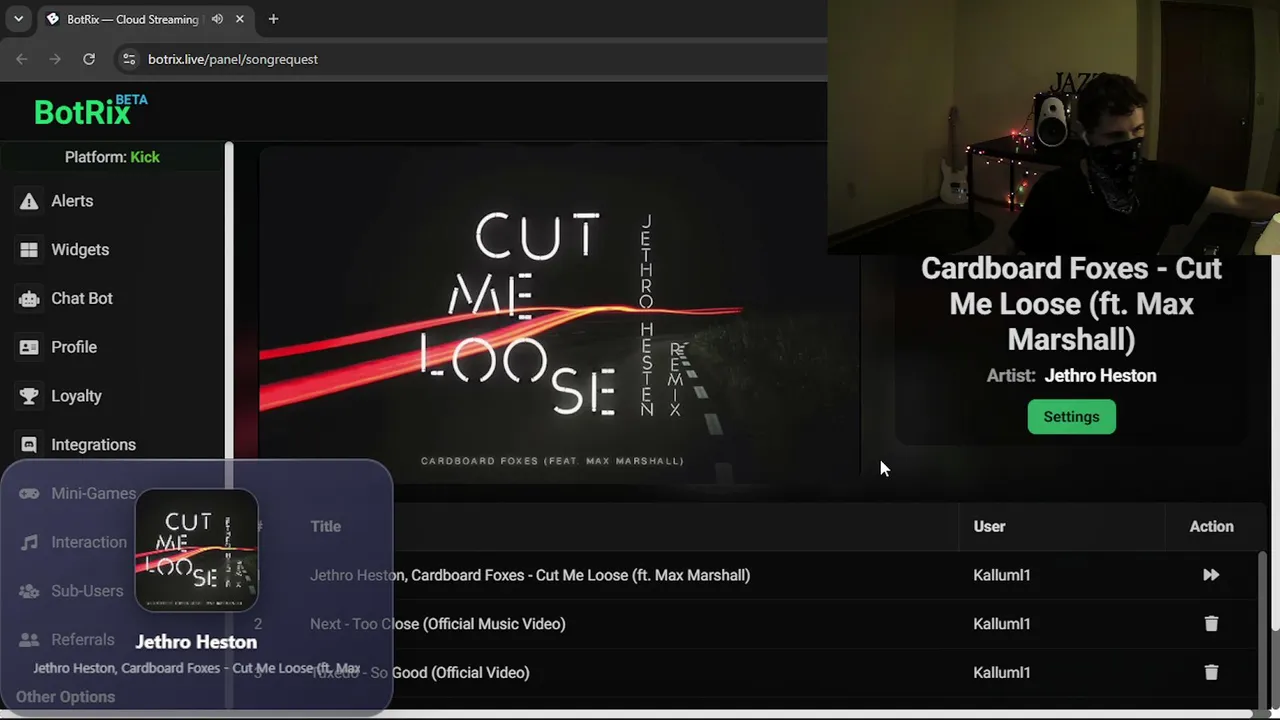Open the Referrals sidebar entry
This screenshot has height=720, width=1280.
click(68, 640)
